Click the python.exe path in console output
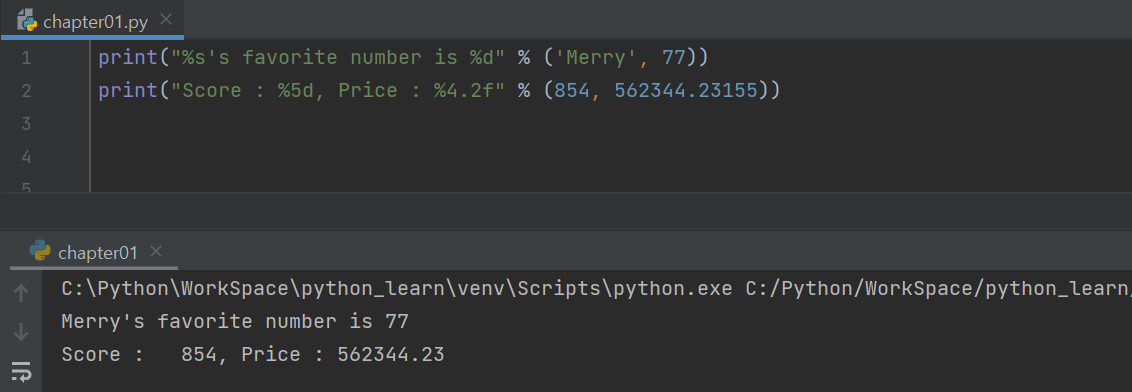1132x392 pixels. pos(398,289)
